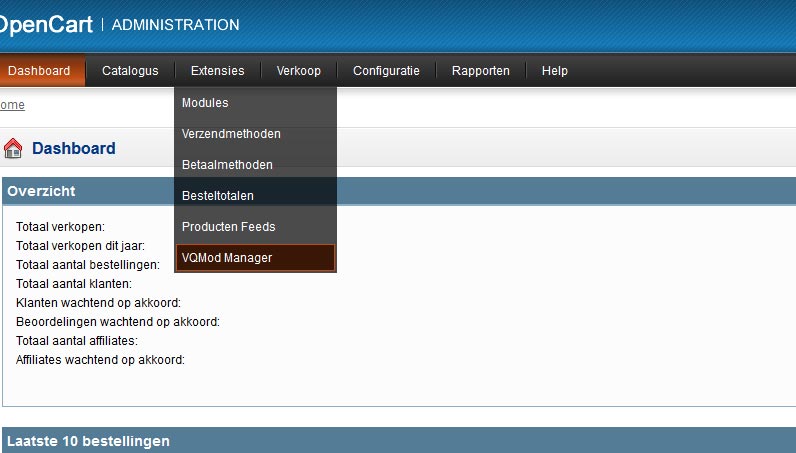Open the Verkoop menu
This screenshot has width=796, height=453.
[x=298, y=71]
